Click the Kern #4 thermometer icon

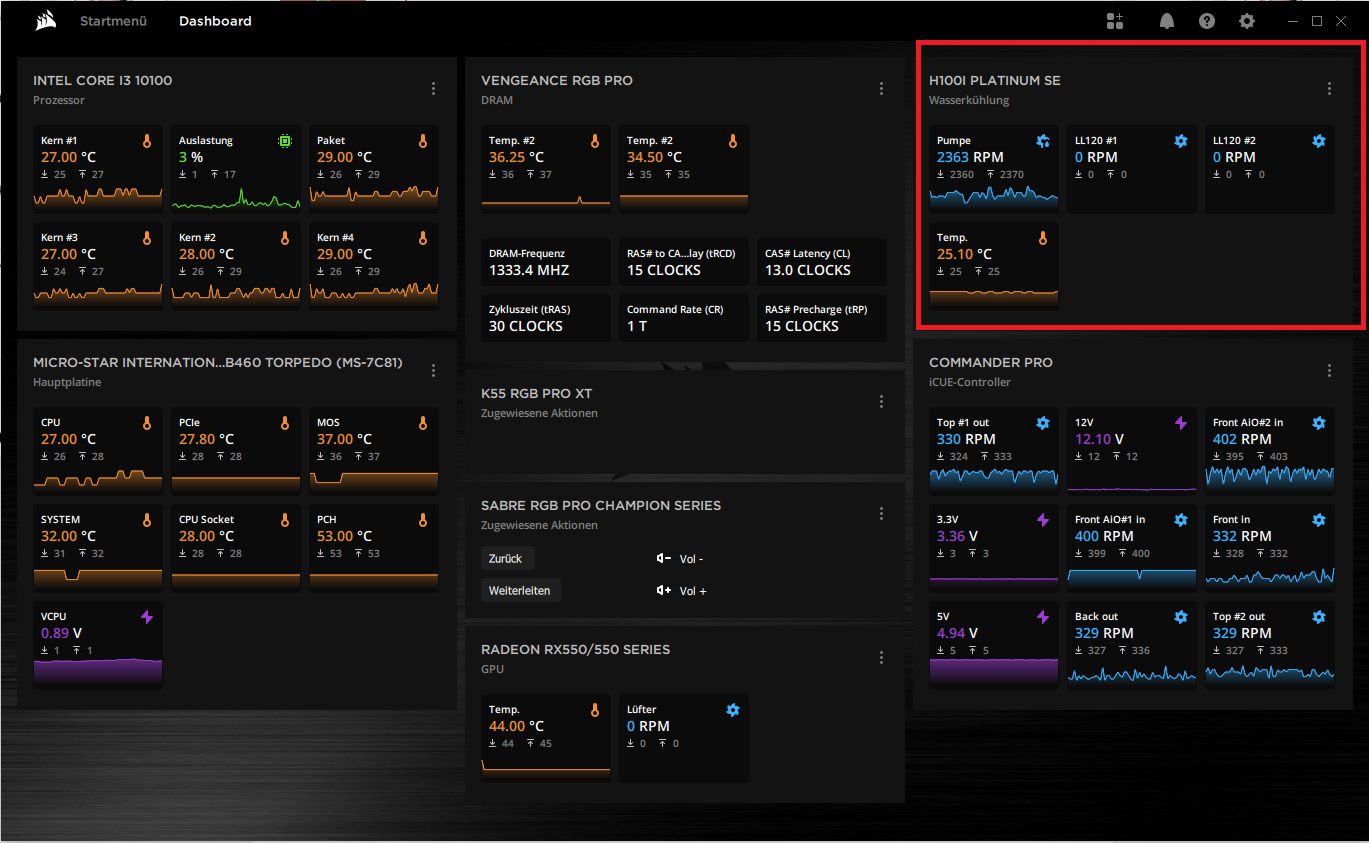pos(423,238)
